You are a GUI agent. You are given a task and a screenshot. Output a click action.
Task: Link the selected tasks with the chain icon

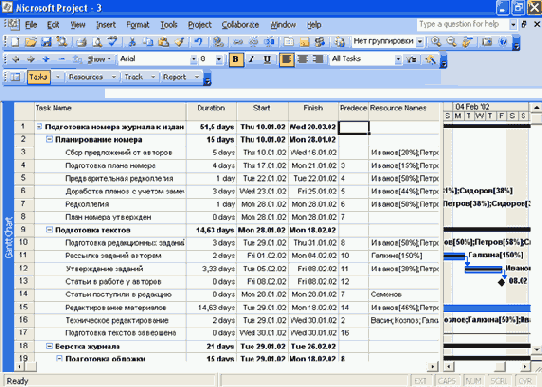(237, 42)
